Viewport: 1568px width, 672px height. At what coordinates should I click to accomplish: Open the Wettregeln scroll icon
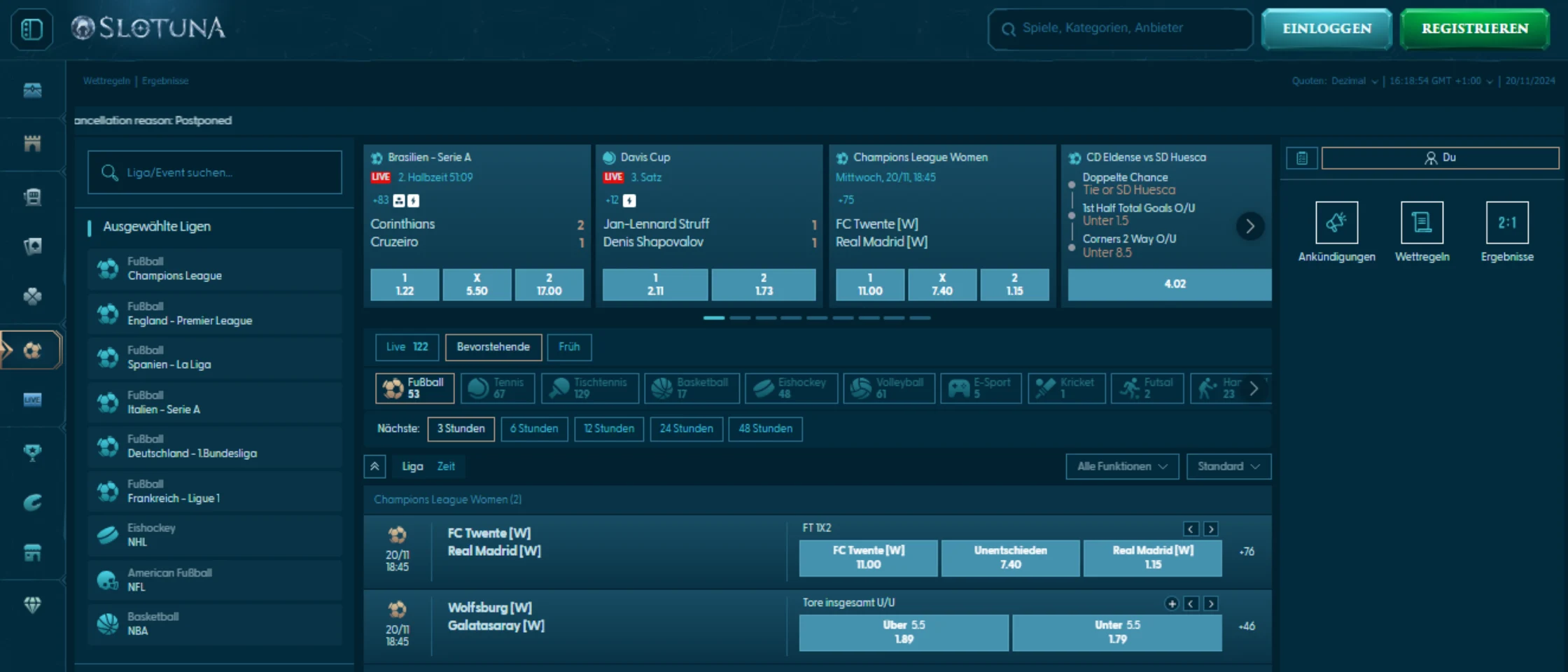(x=1422, y=223)
